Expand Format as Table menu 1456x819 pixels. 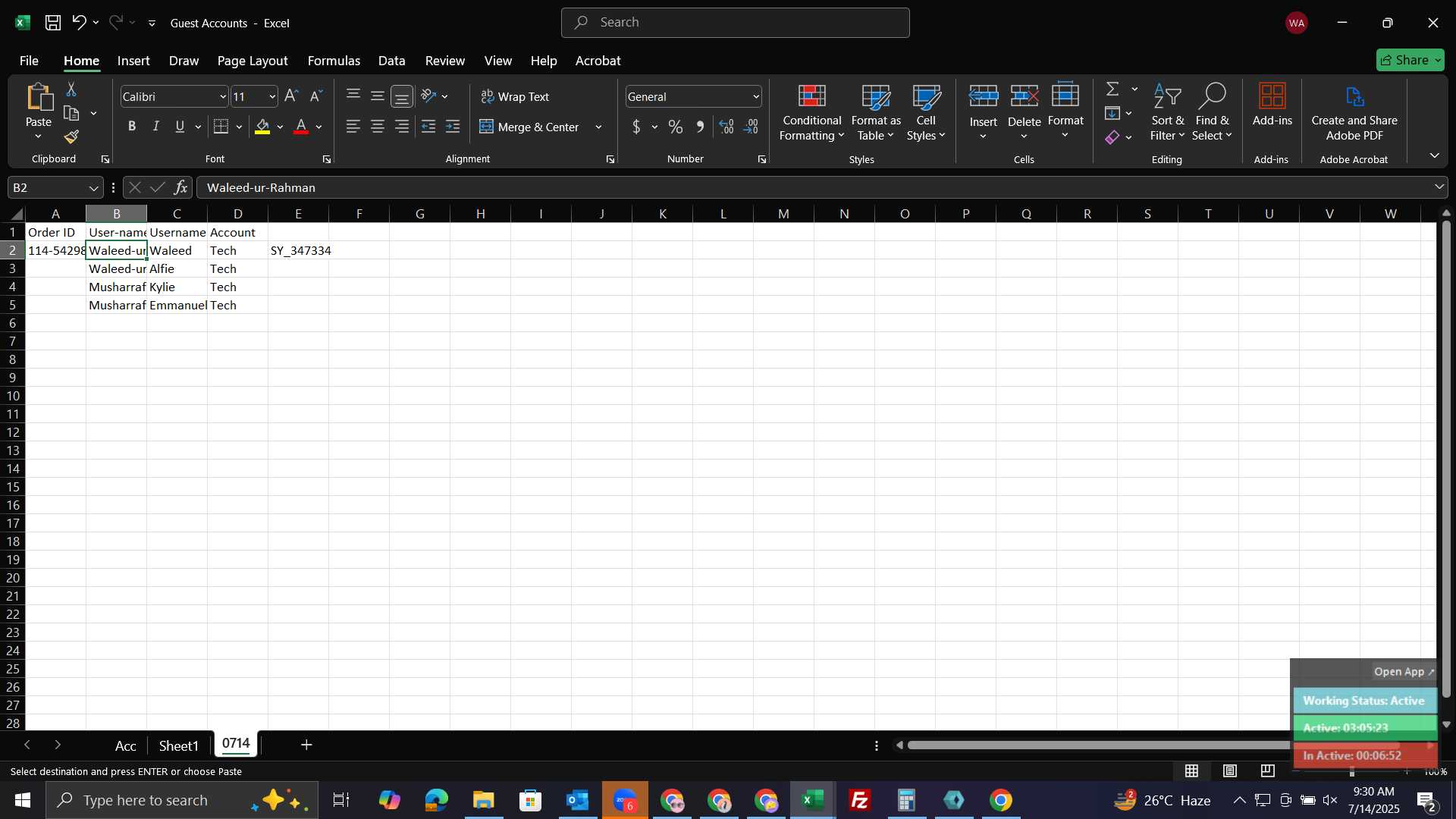876,112
